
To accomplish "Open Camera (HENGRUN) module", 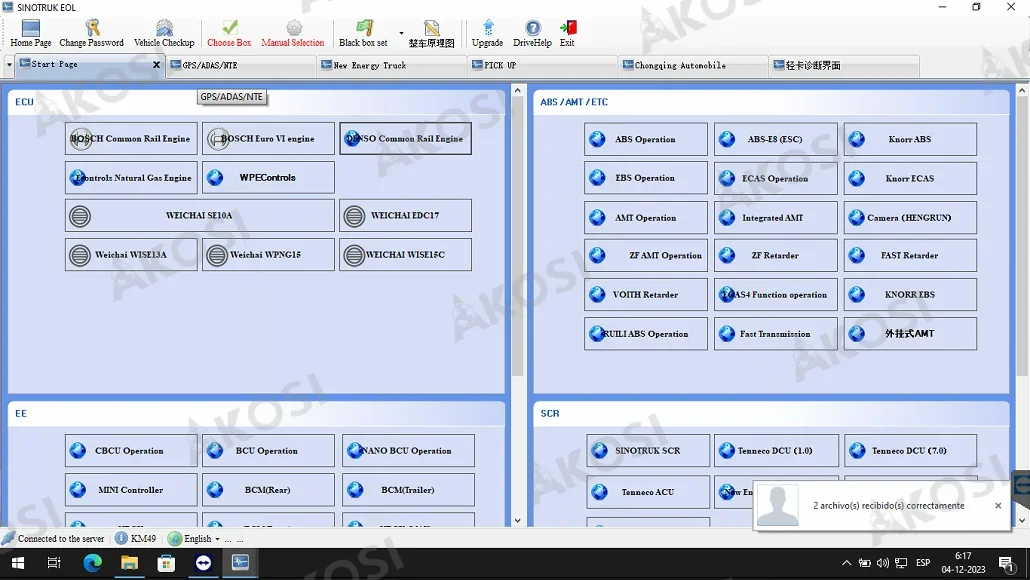I will coord(910,217).
